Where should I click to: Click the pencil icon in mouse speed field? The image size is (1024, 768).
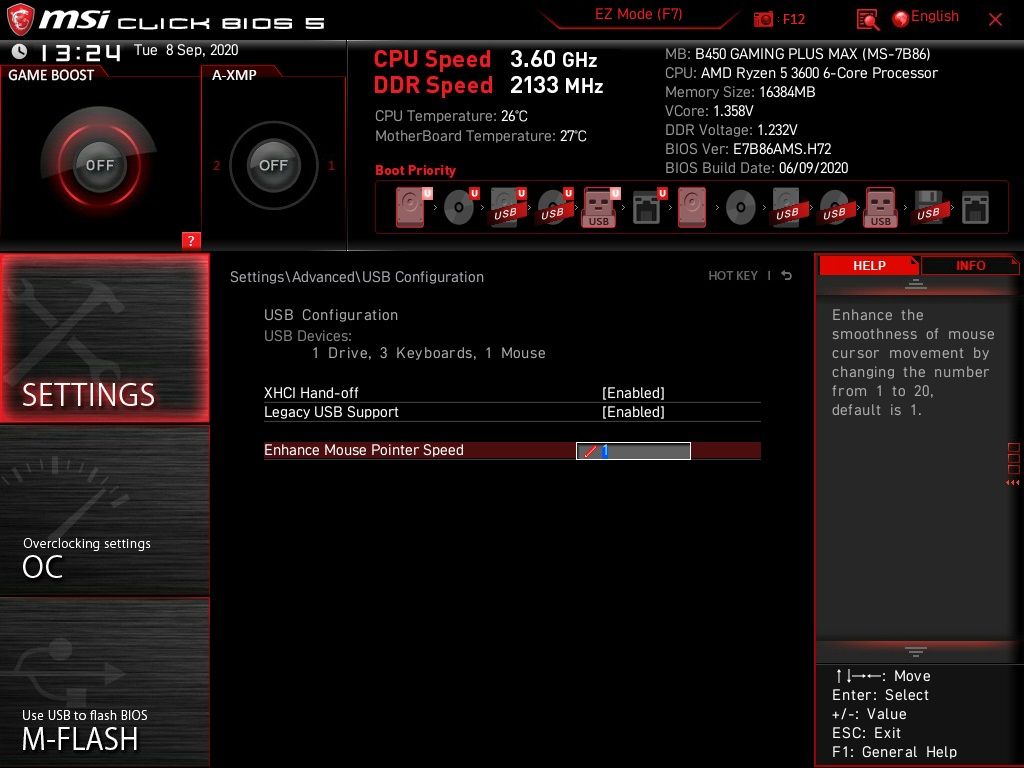coord(590,451)
